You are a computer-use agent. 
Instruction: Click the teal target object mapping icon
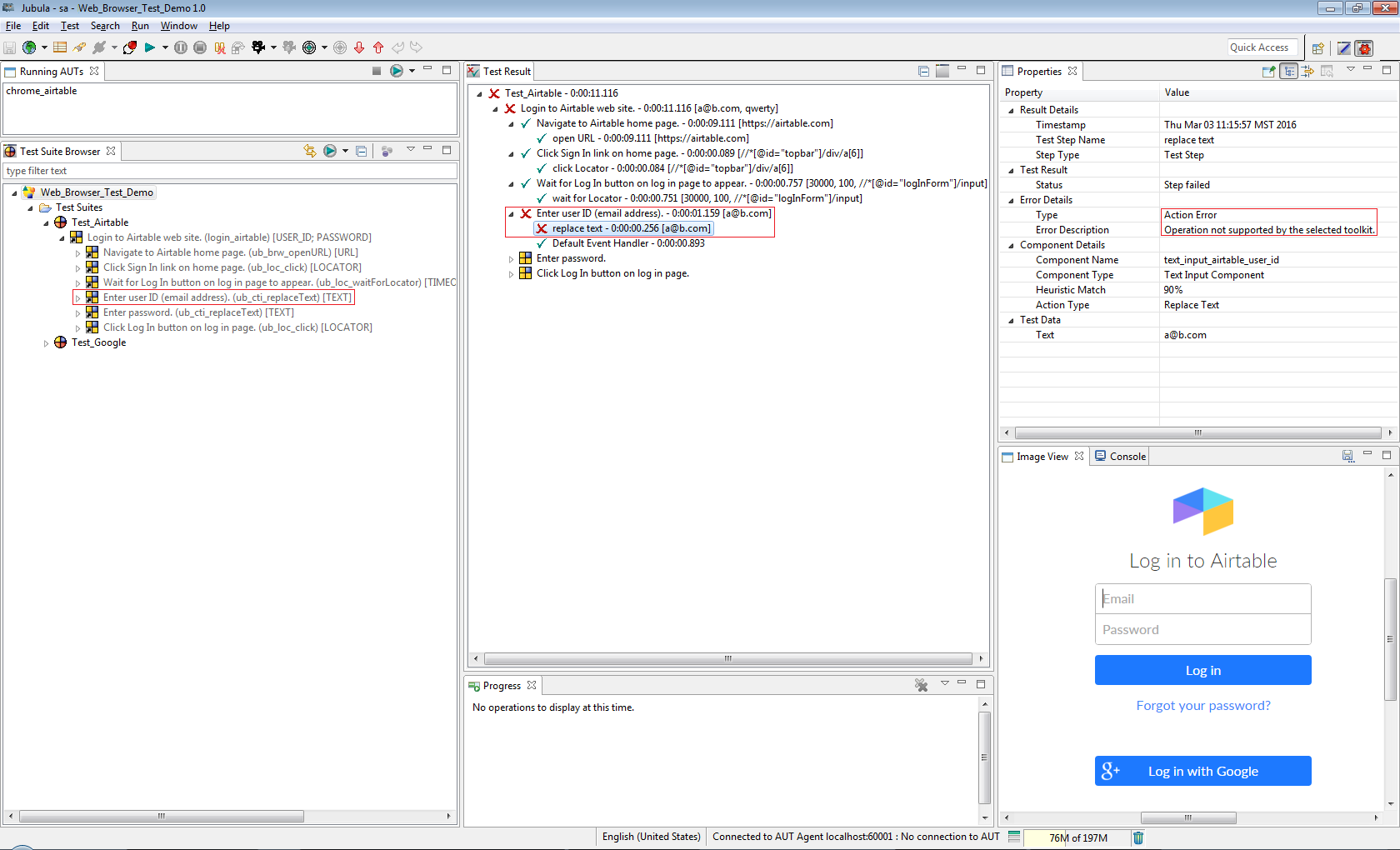coord(309,47)
